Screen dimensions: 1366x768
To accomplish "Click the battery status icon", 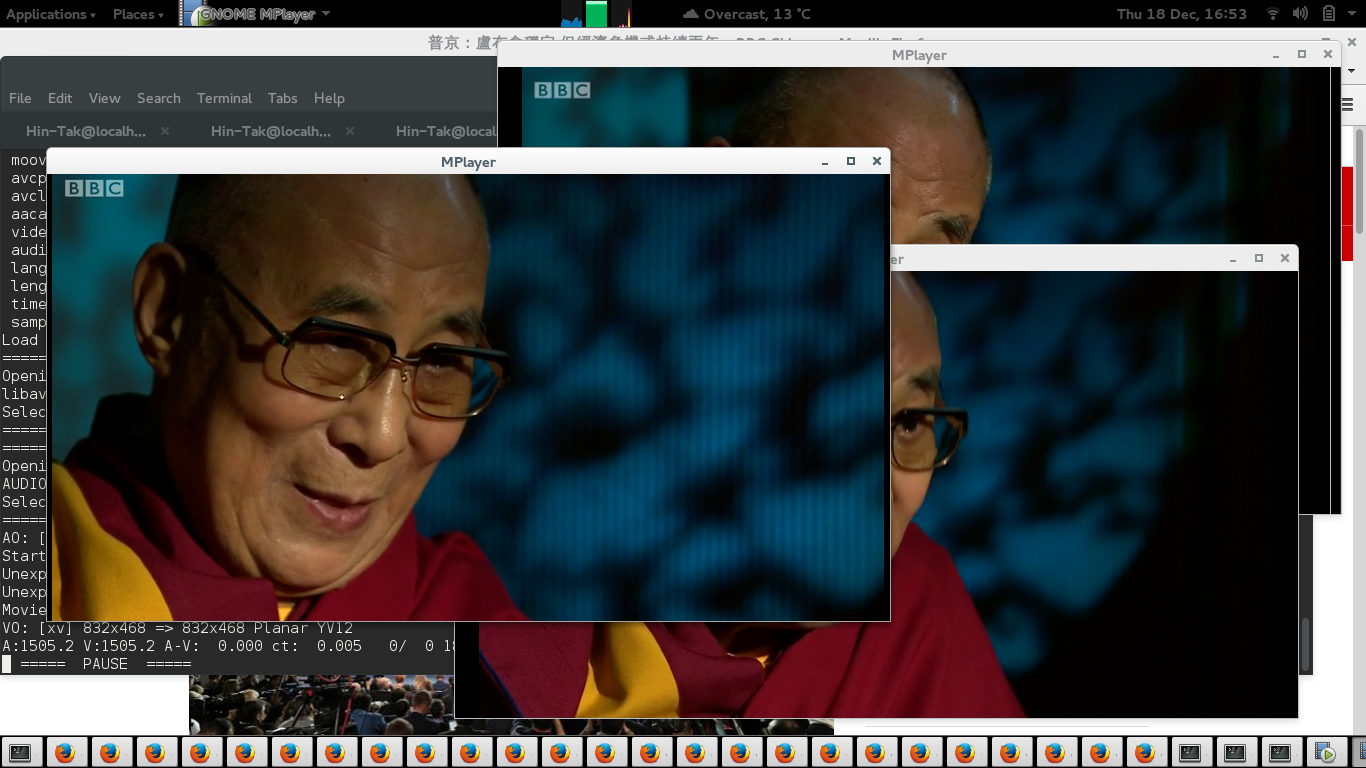I will pos(1329,14).
